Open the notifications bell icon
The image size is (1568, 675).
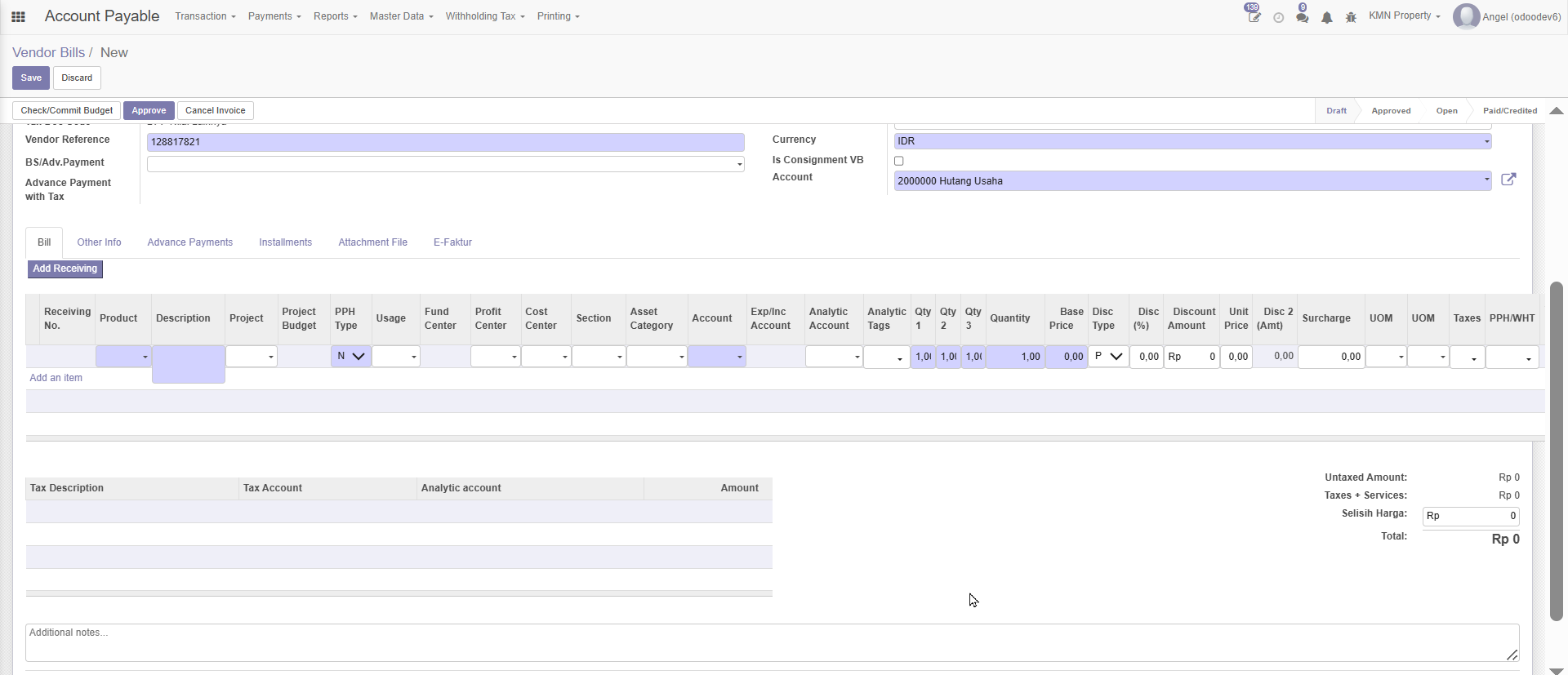tap(1327, 17)
